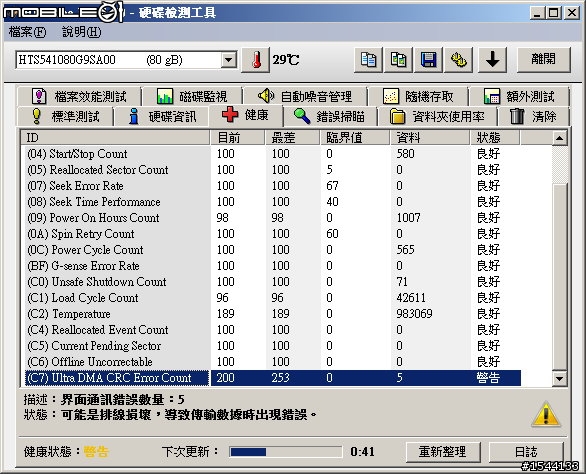Click the 界面通訊錯誤數量 : 5 description text
This screenshot has width=586, height=474.
coord(123,400)
